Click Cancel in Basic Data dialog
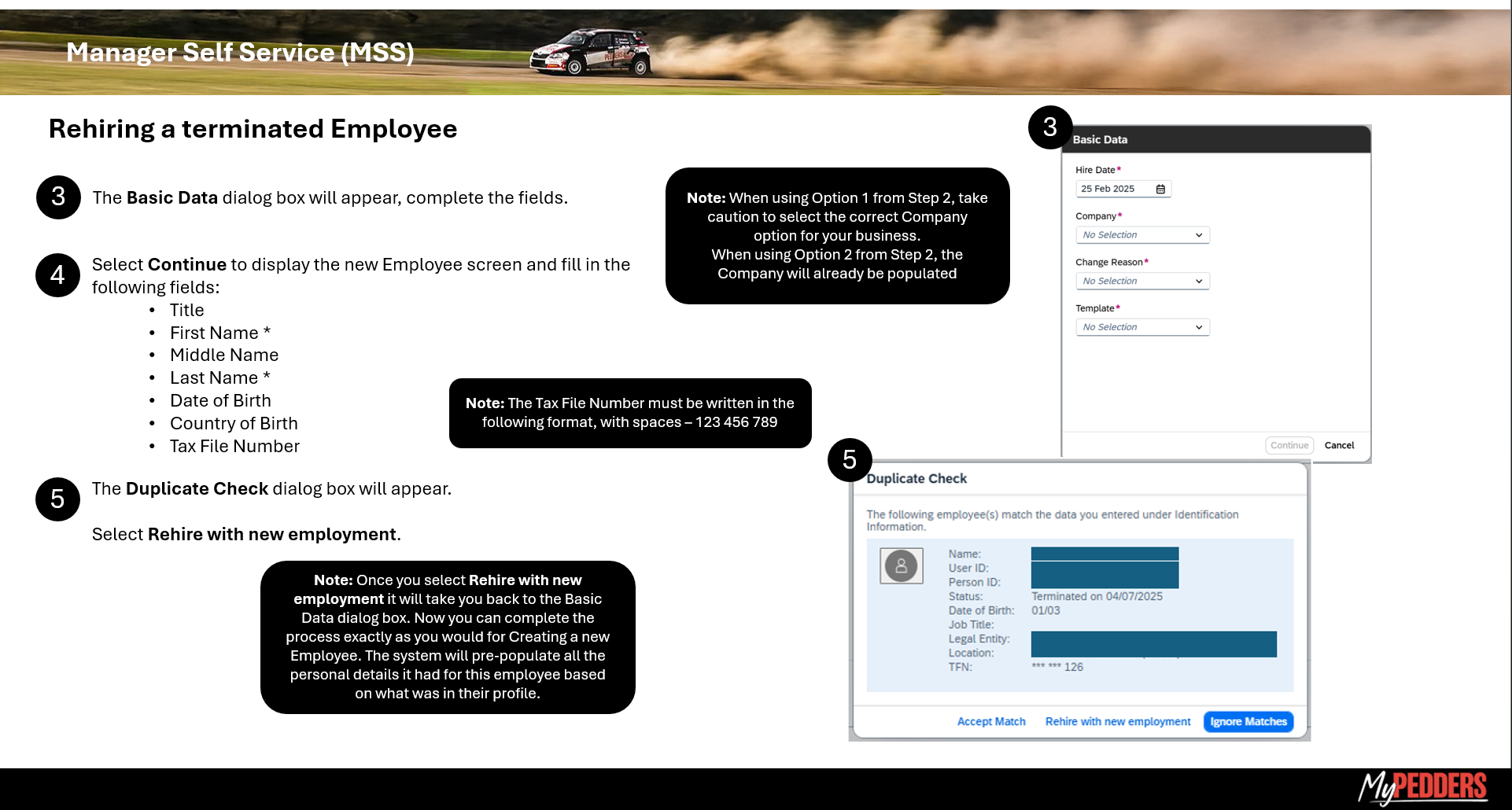 [1339, 445]
